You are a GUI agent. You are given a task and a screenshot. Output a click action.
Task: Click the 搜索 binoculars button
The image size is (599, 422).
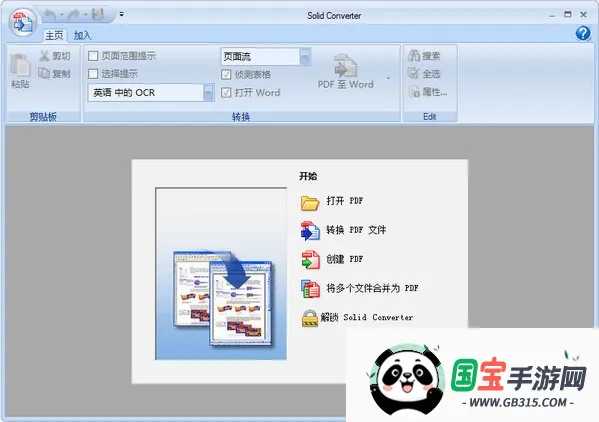click(424, 56)
